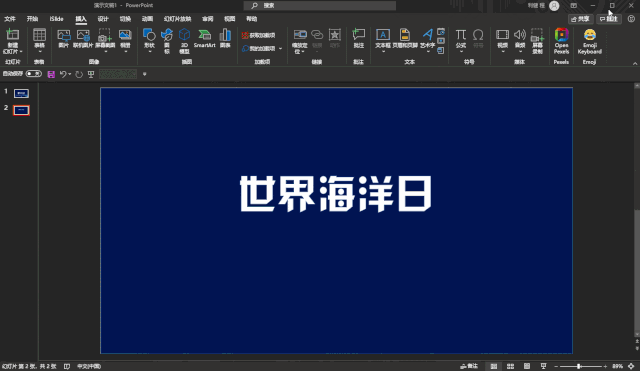
Task: Click Get Add-ins
Action: [258, 36]
